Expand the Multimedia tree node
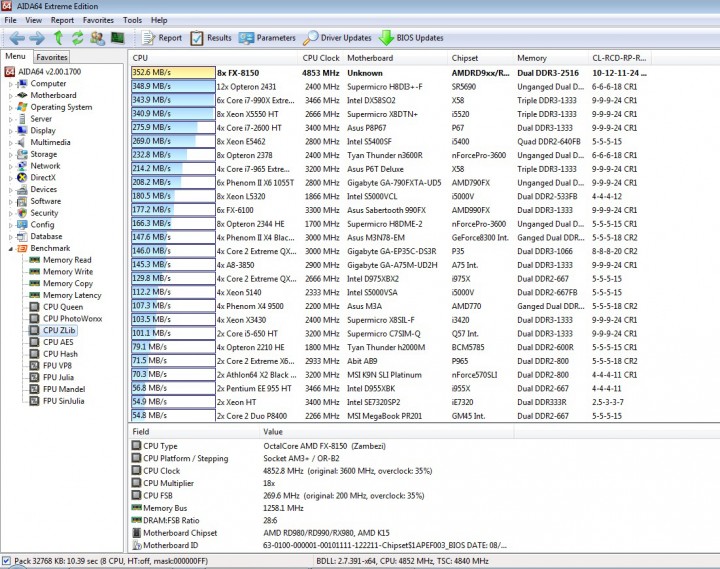The height and width of the screenshot is (569, 720). pos(11,143)
